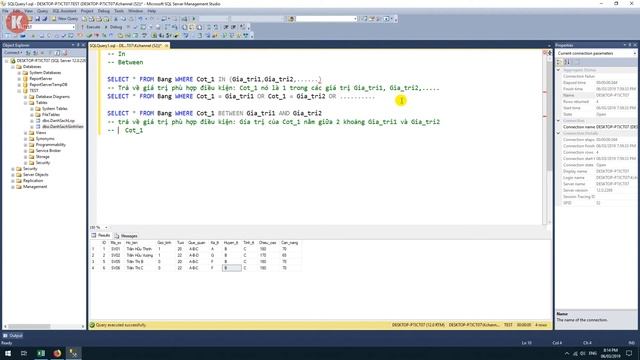Viewport: 640px width, 360px height.
Task: Open the Project menu
Action: (x=87, y=11)
